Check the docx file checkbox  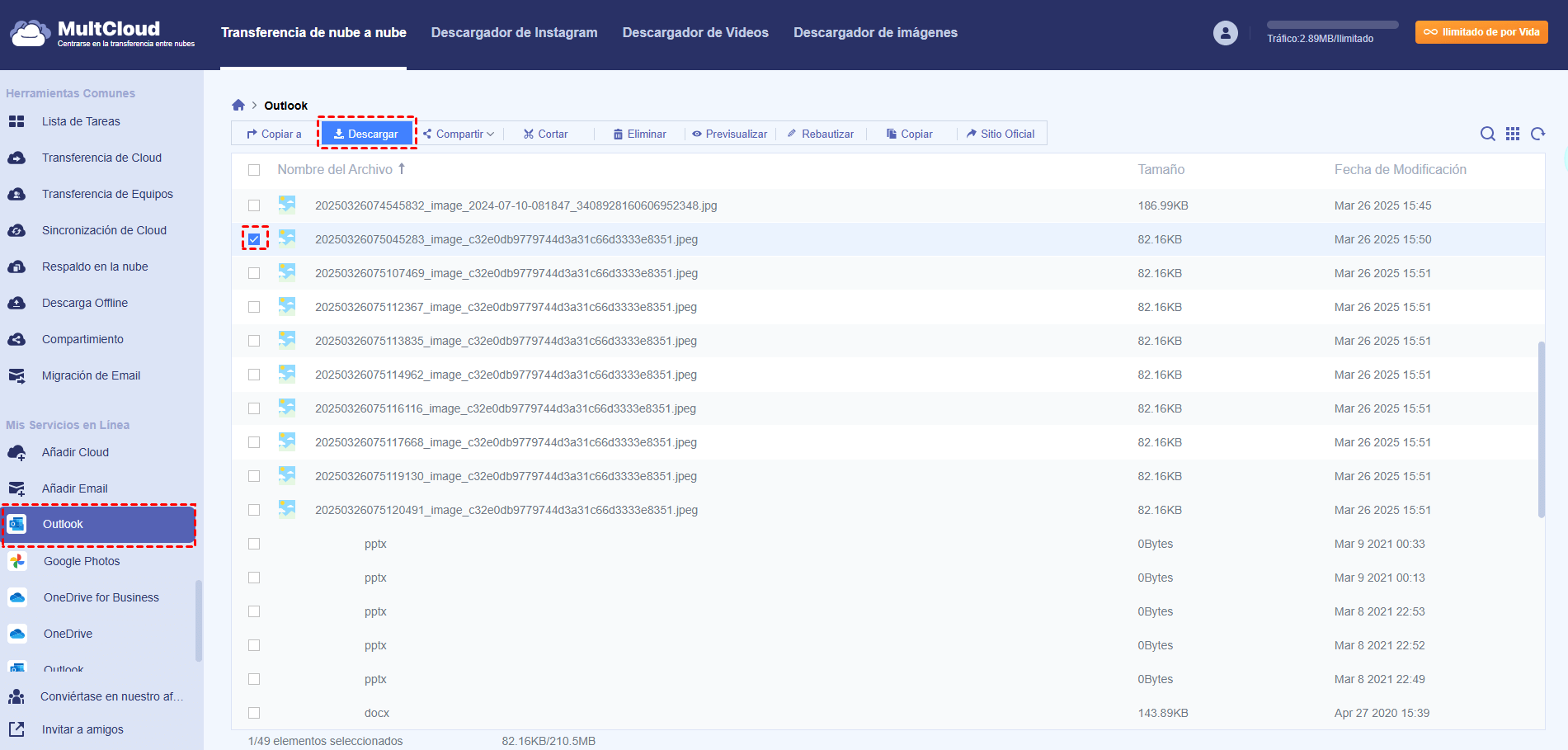[x=254, y=713]
